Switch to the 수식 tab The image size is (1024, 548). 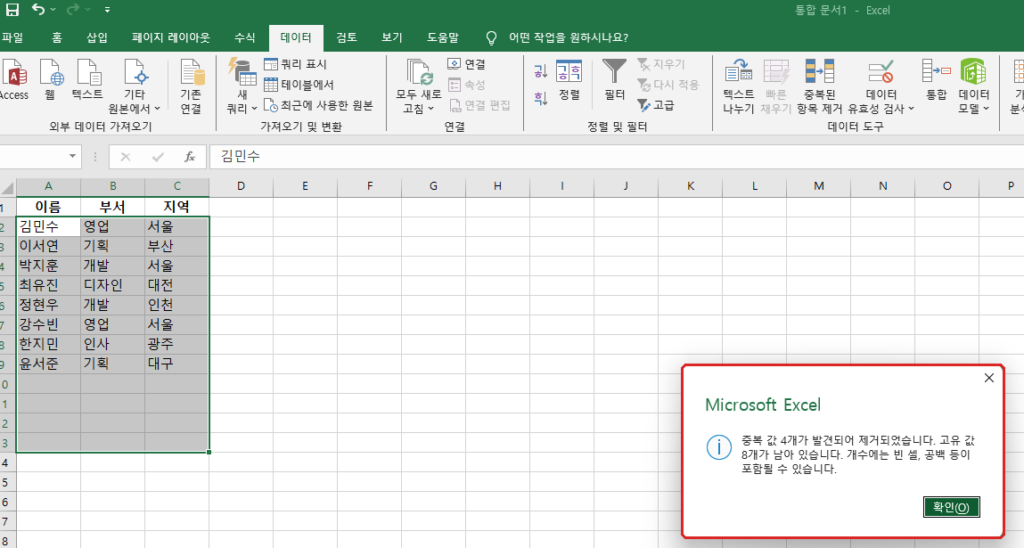(245, 38)
